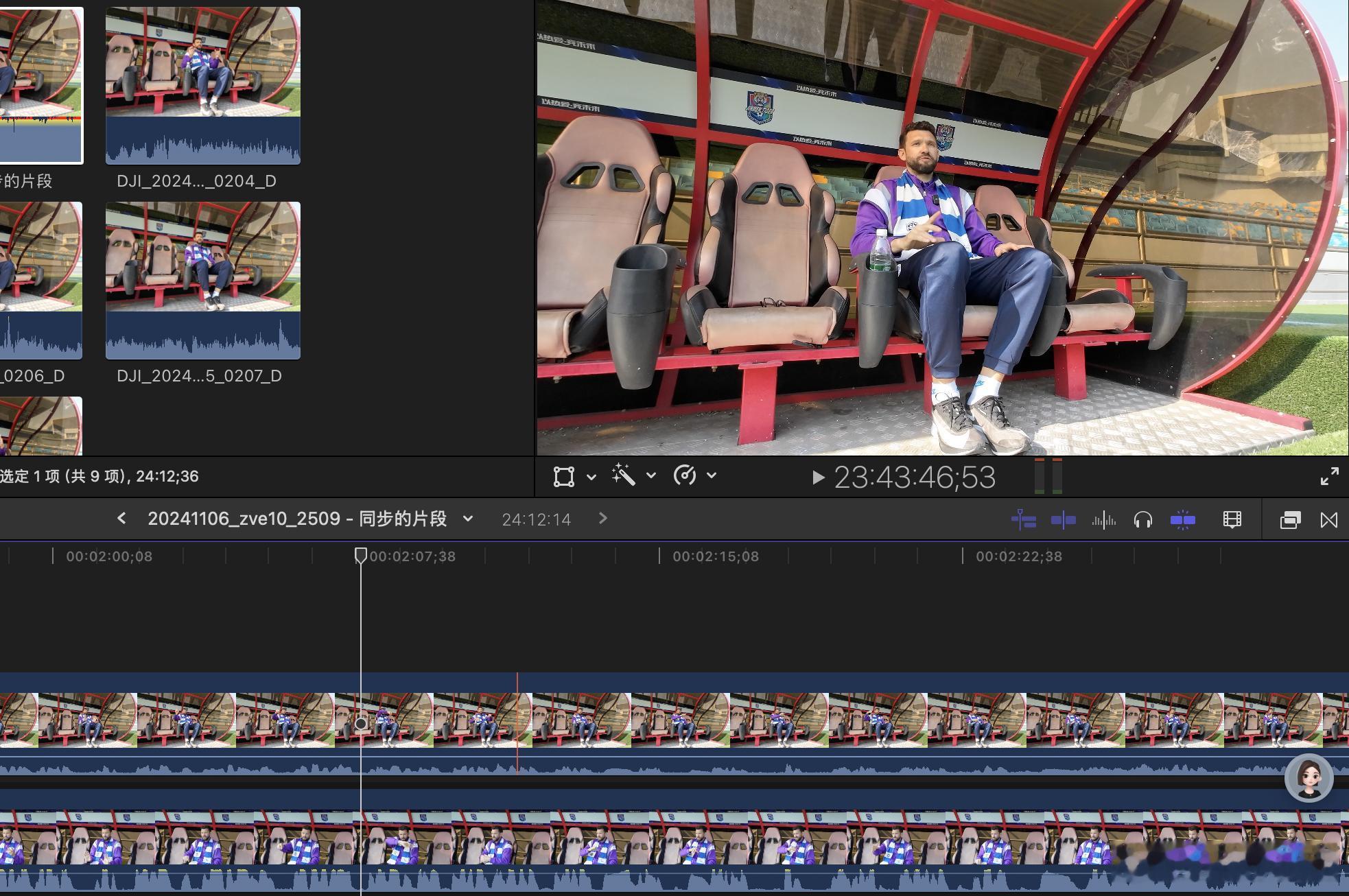Select the DJI_2024...5_0207_D clip thumbnail
1349x896 pixels.
[203, 281]
